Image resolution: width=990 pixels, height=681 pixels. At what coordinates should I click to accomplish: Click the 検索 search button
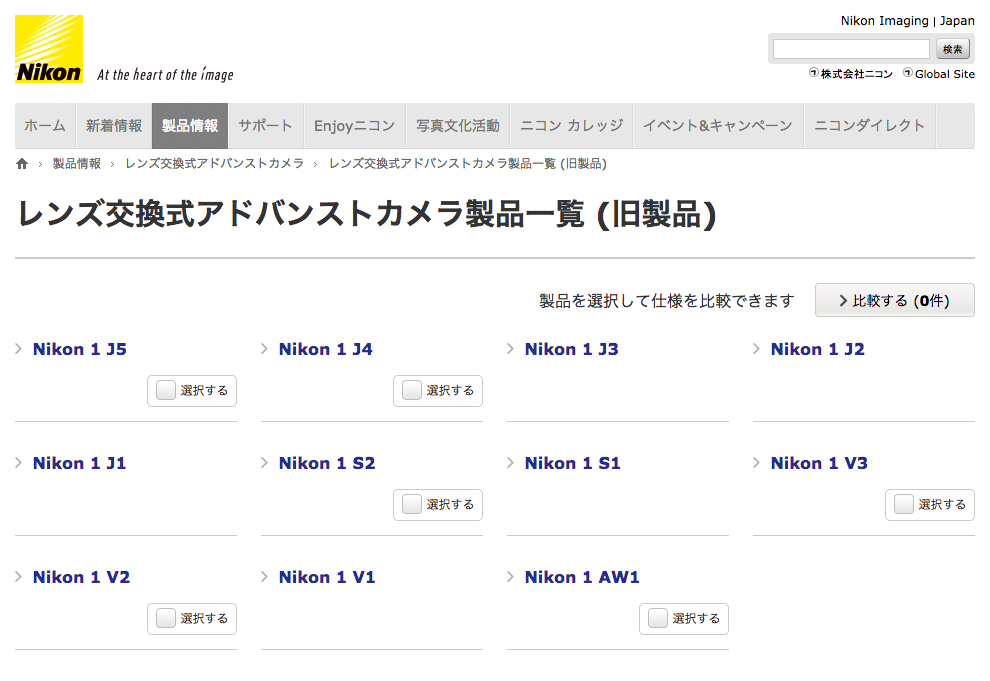pos(953,49)
